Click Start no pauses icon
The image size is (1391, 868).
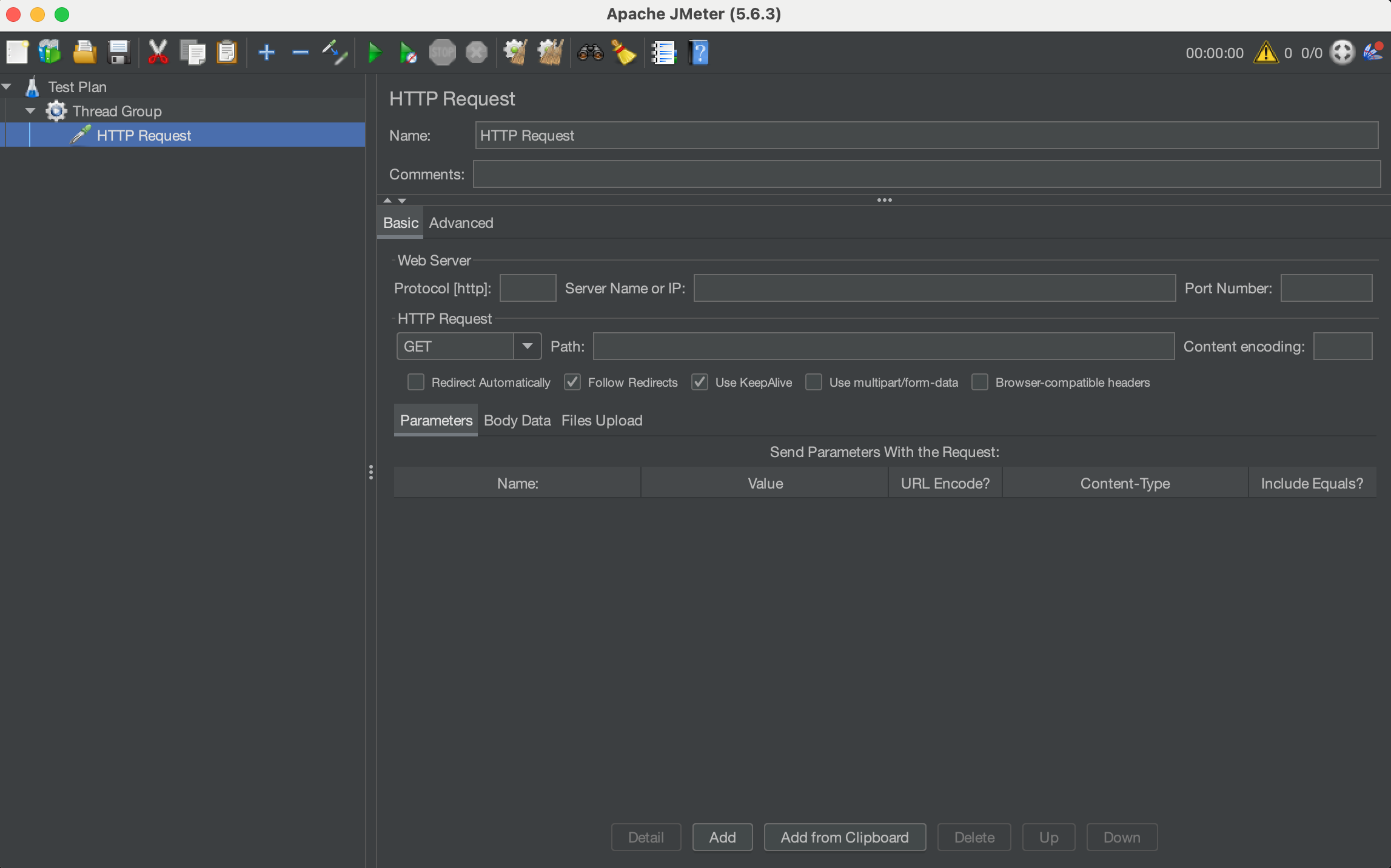[409, 53]
